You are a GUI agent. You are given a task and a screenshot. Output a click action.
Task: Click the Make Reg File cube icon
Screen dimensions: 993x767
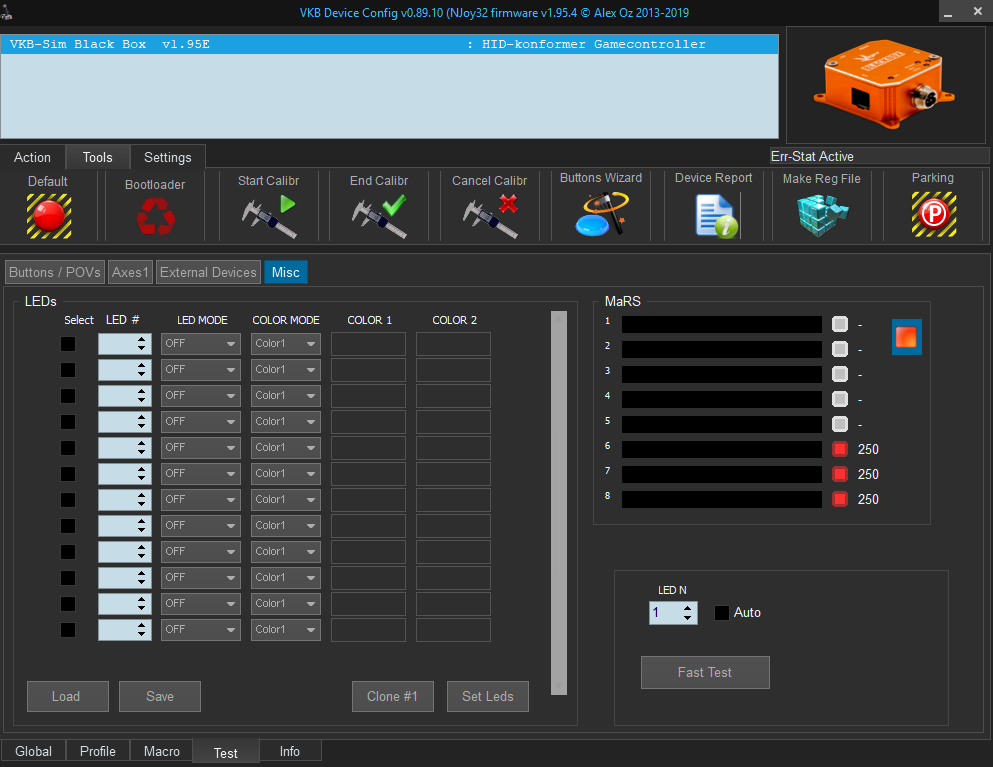click(821, 215)
